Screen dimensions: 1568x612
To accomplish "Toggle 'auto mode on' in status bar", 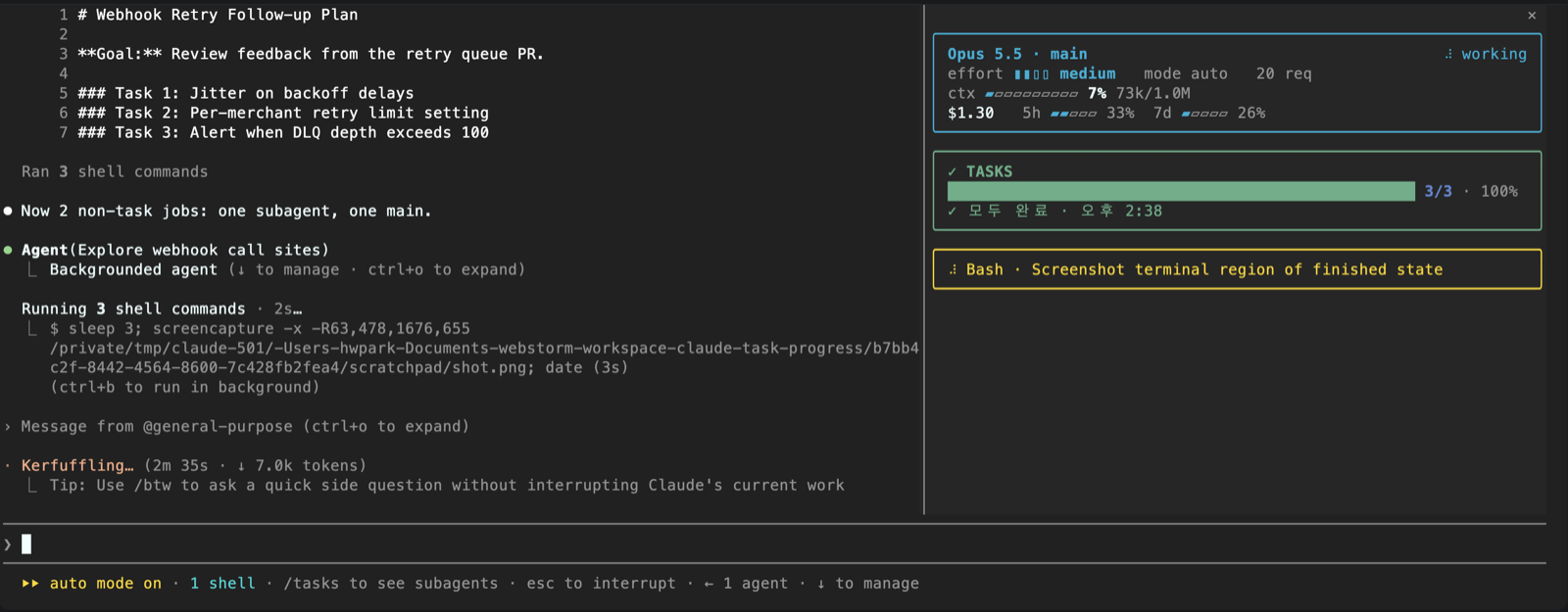I will [106, 583].
